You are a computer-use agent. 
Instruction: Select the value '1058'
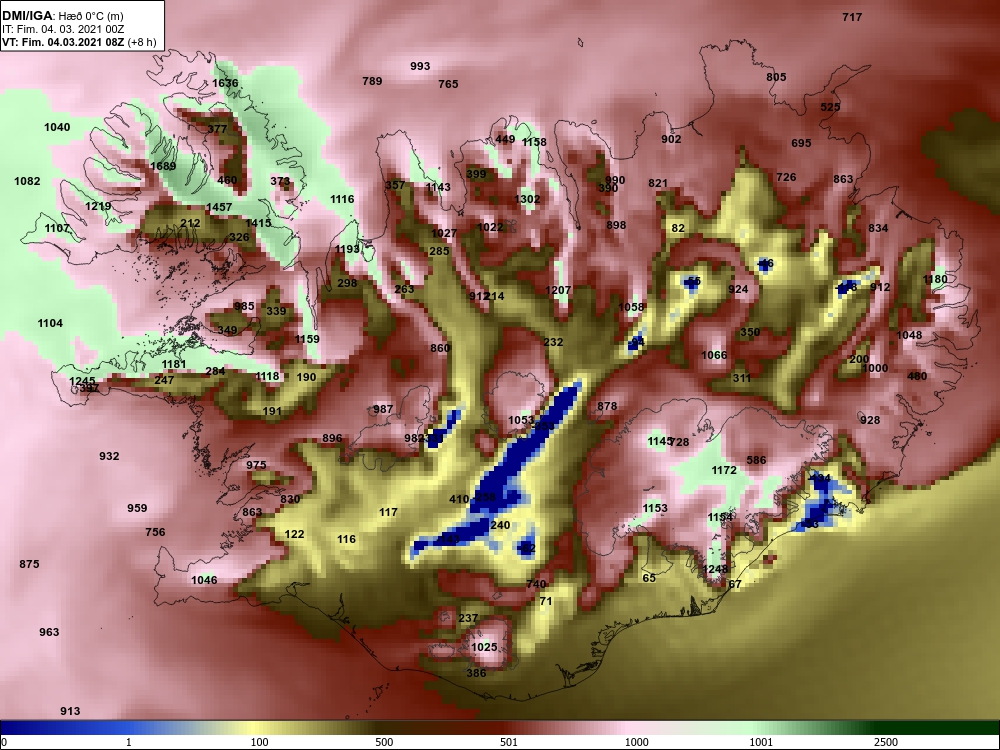631,307
